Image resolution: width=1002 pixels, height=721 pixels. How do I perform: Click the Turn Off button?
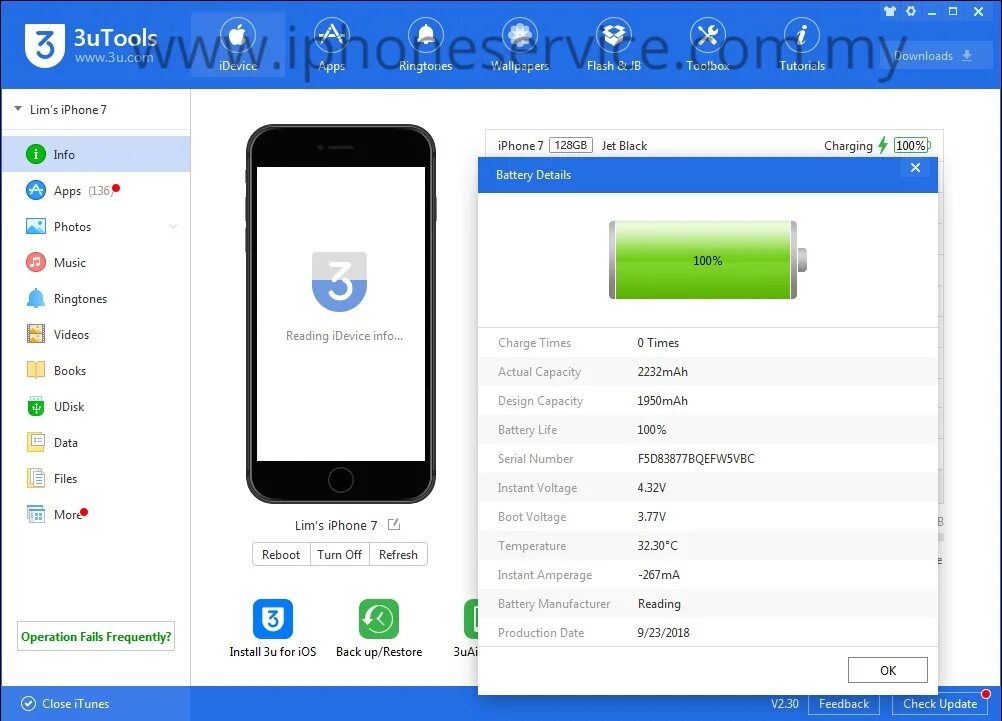pyautogui.click(x=339, y=554)
